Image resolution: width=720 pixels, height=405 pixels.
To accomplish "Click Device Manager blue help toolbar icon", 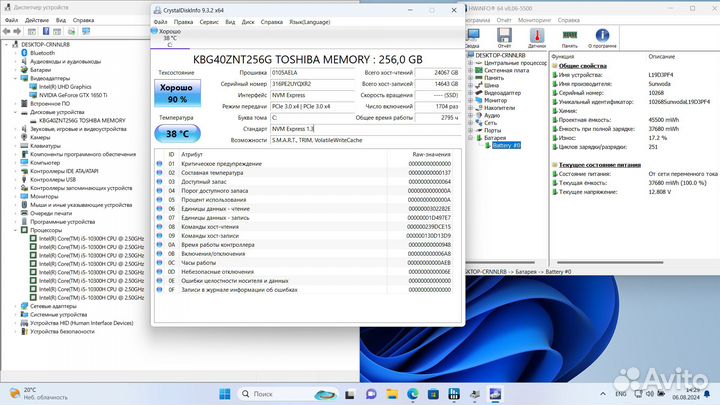I will tap(46, 31).
